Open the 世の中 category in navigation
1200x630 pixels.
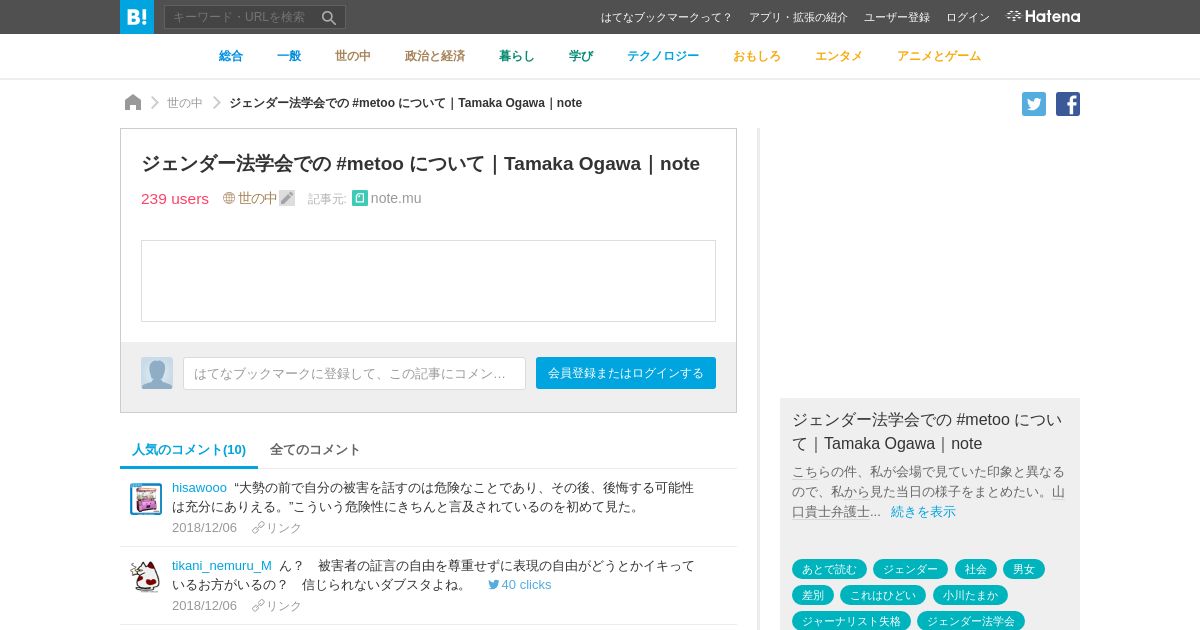(353, 56)
